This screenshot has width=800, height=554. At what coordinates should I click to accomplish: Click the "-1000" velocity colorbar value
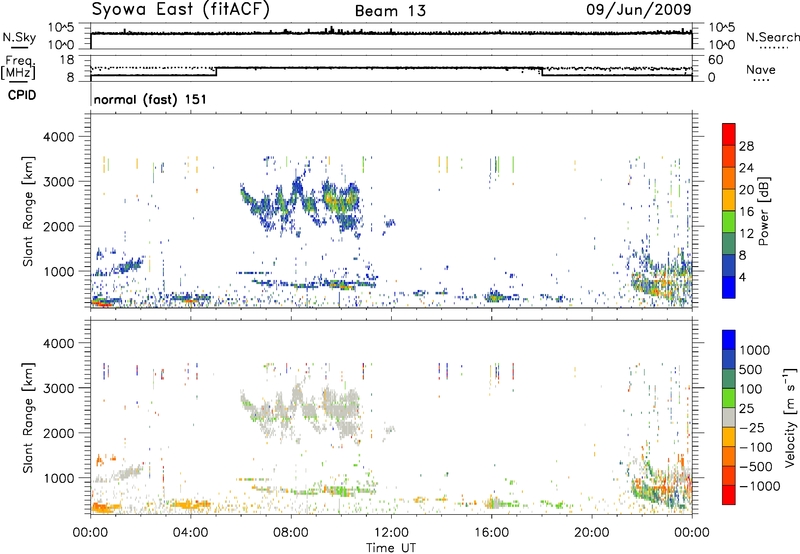point(760,486)
